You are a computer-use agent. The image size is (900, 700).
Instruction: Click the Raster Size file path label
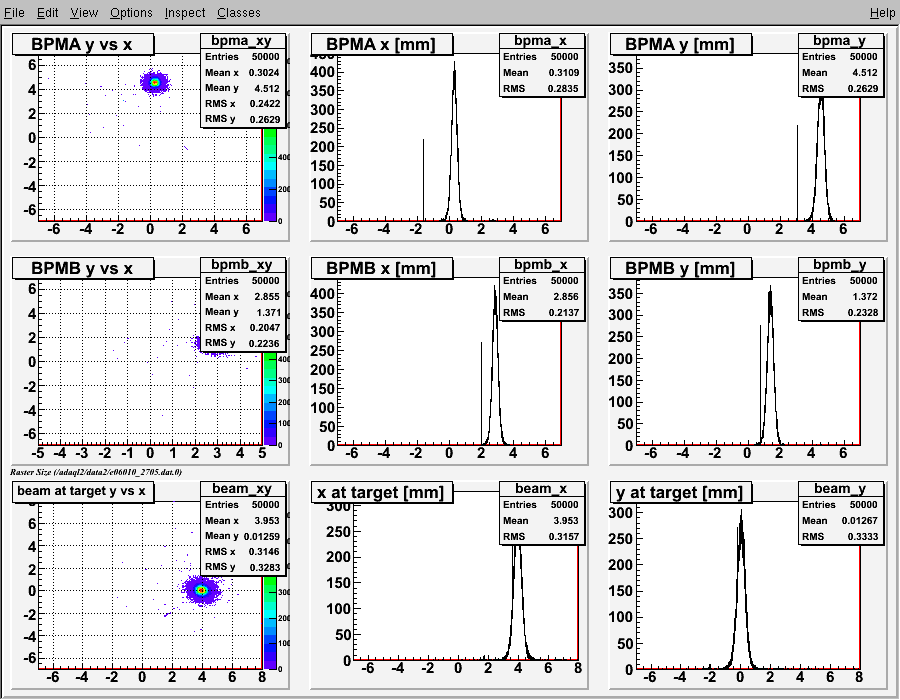(x=96, y=472)
